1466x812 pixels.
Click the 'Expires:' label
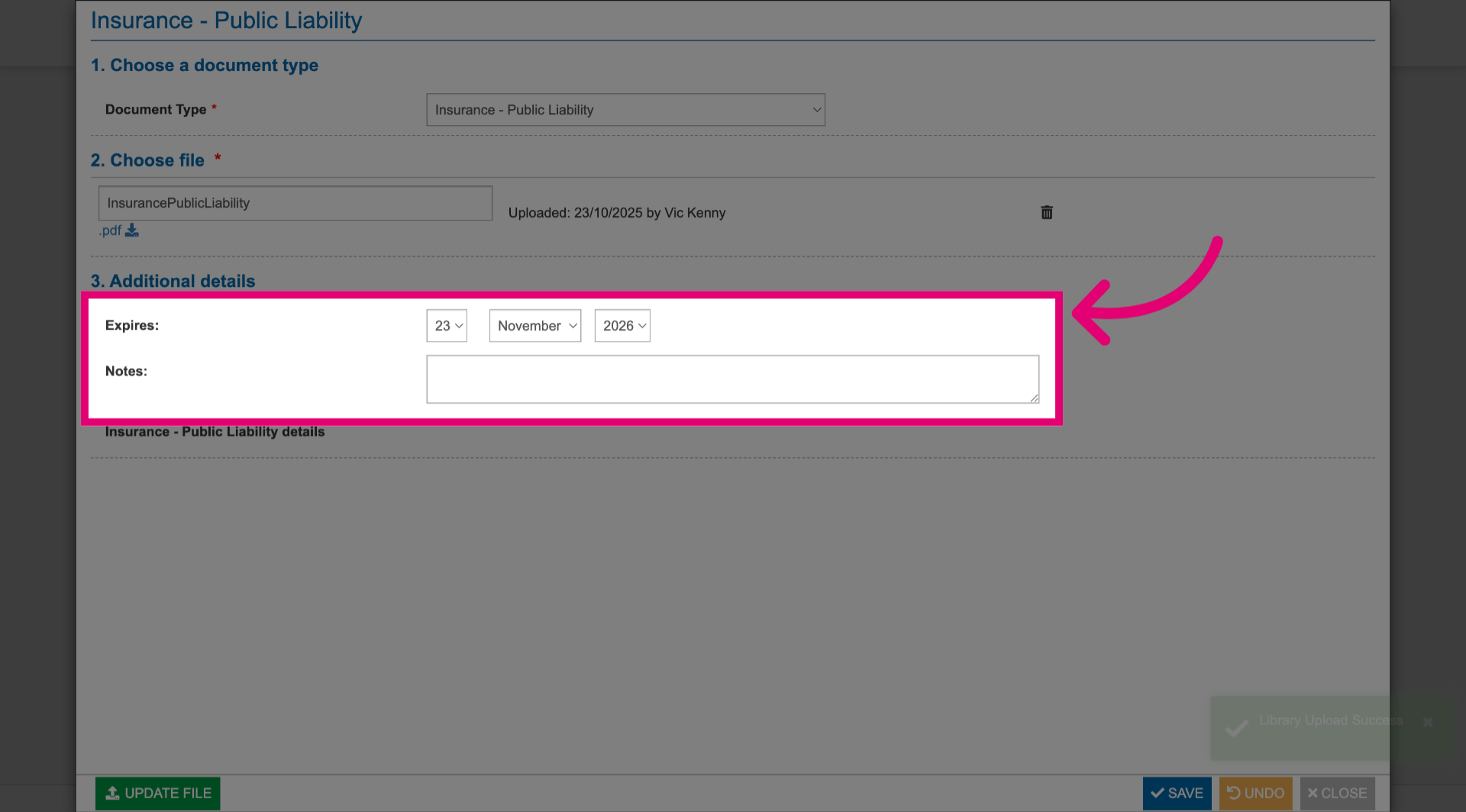point(132,325)
